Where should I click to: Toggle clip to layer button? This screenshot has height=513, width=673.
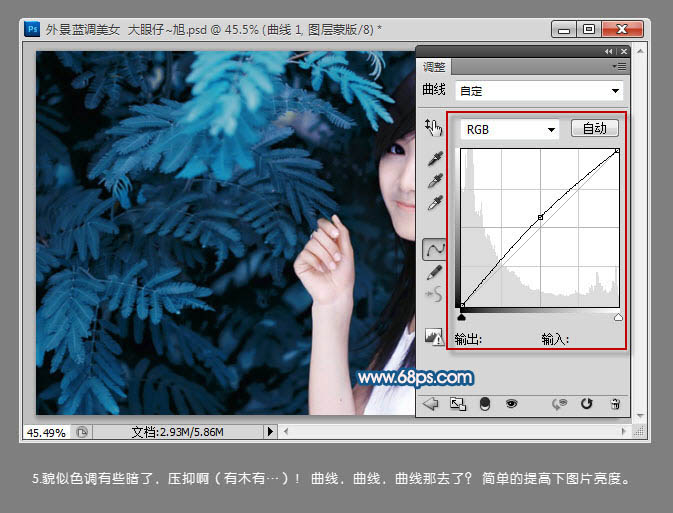[x=485, y=404]
